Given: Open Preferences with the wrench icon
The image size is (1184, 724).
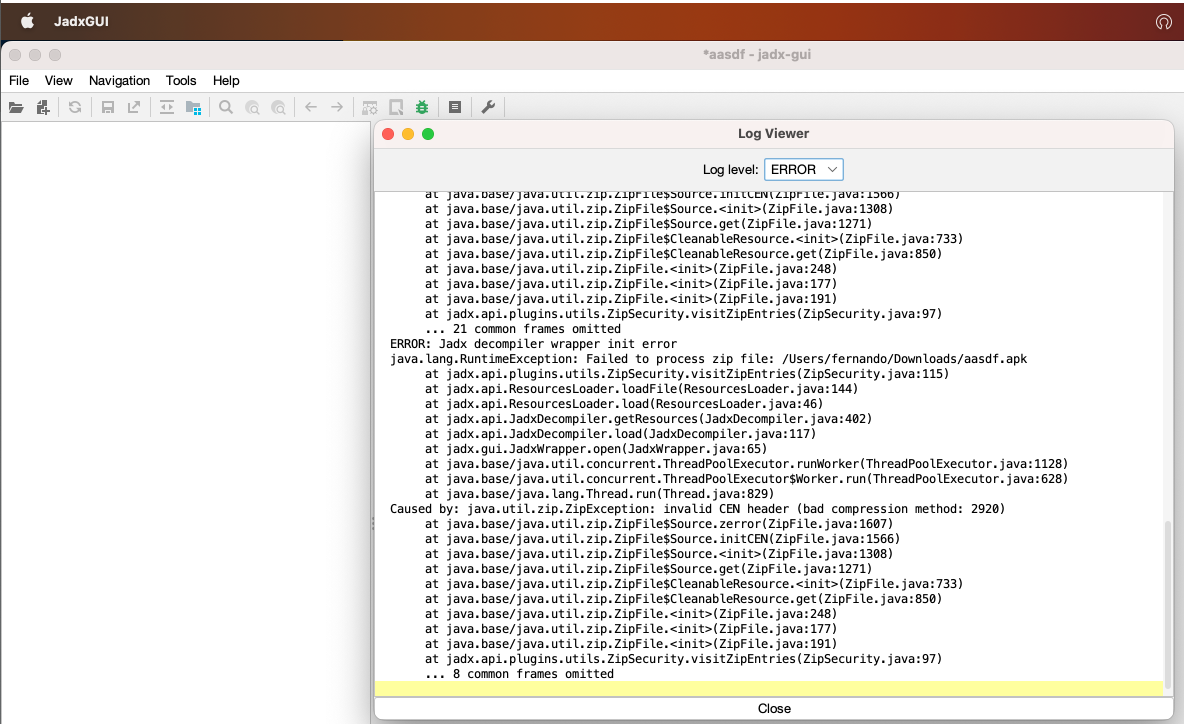Looking at the screenshot, I should click(488, 107).
